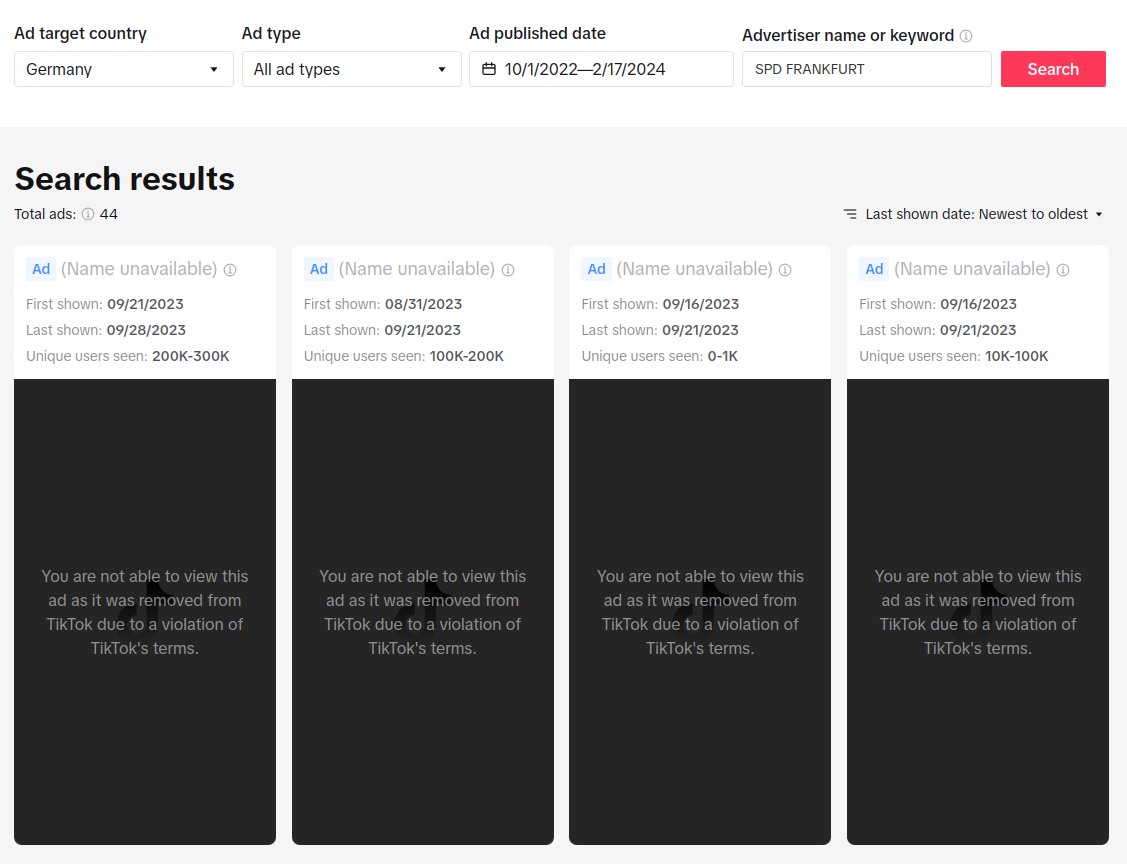Click info icon on third ad card name
This screenshot has width=1127, height=864.
point(785,270)
